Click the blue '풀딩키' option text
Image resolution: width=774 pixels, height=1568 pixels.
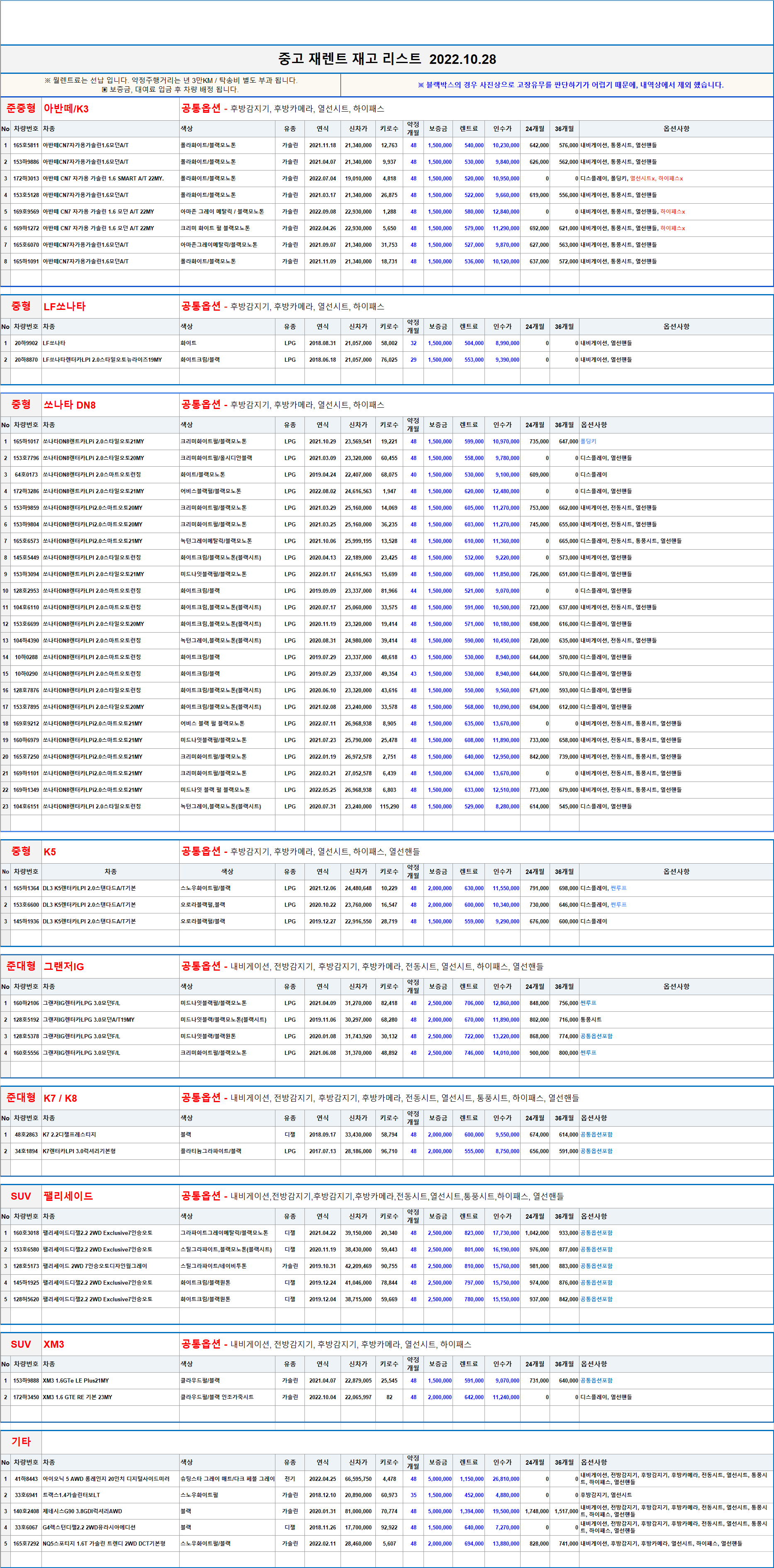pos(589,442)
